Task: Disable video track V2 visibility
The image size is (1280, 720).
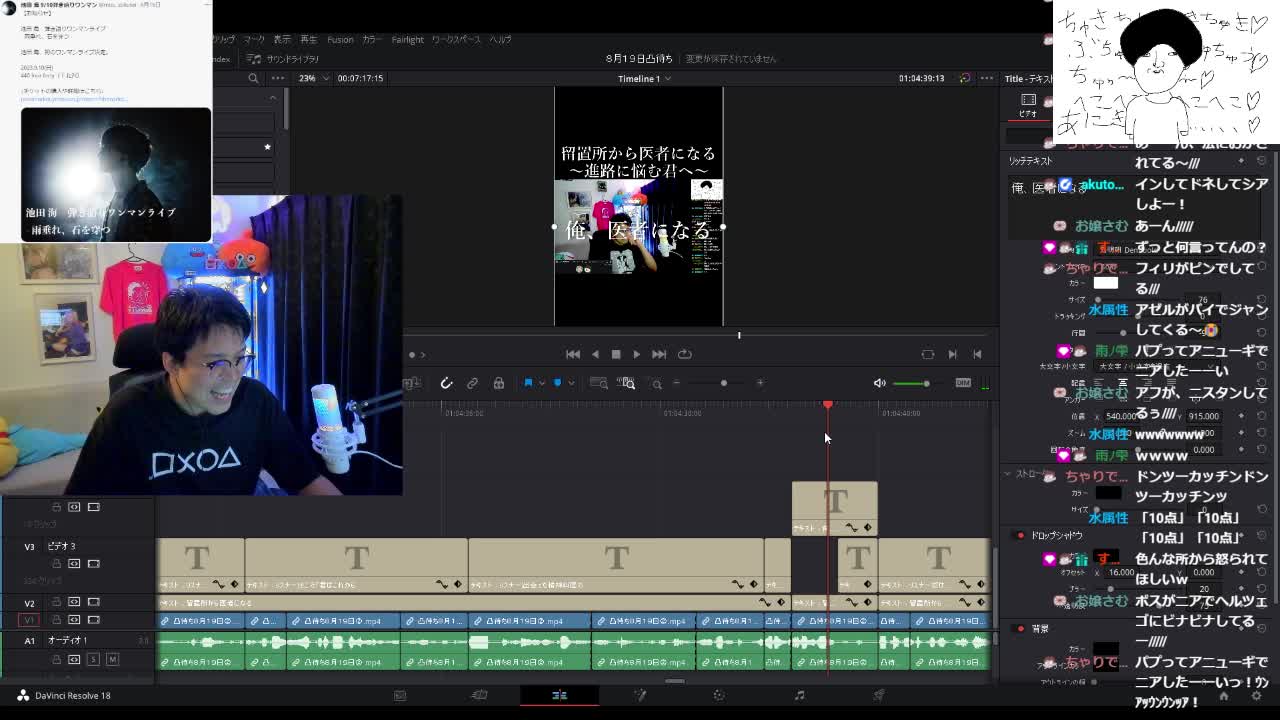Action: [94, 602]
